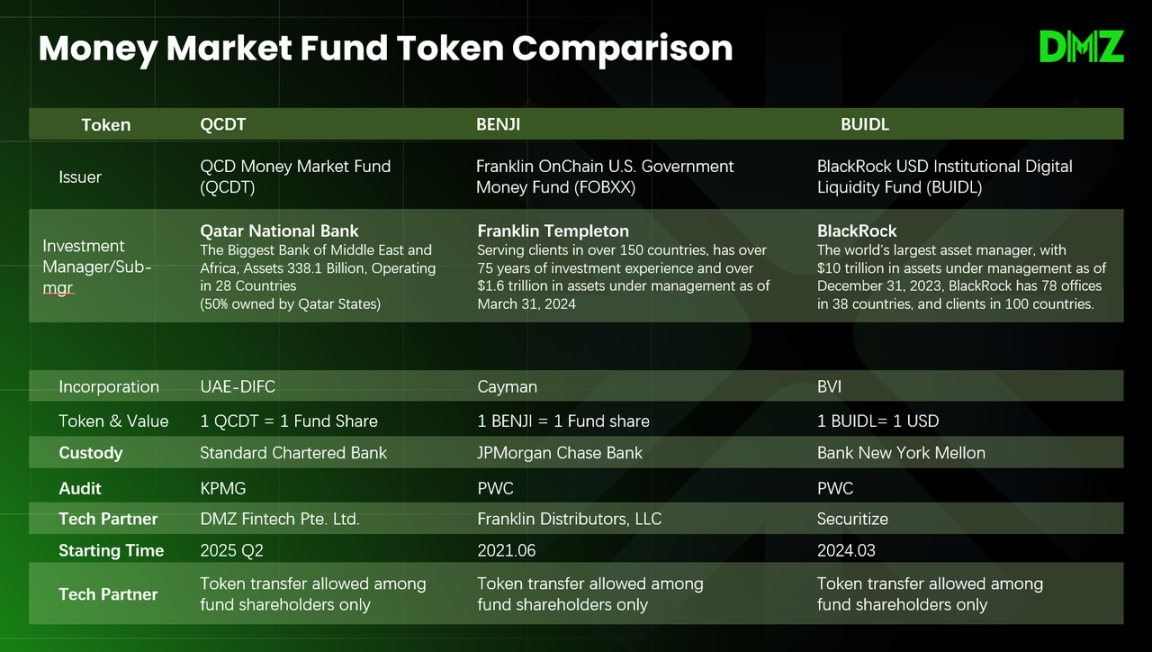Click the BENJI column header
This screenshot has height=652, width=1152.
click(x=498, y=124)
